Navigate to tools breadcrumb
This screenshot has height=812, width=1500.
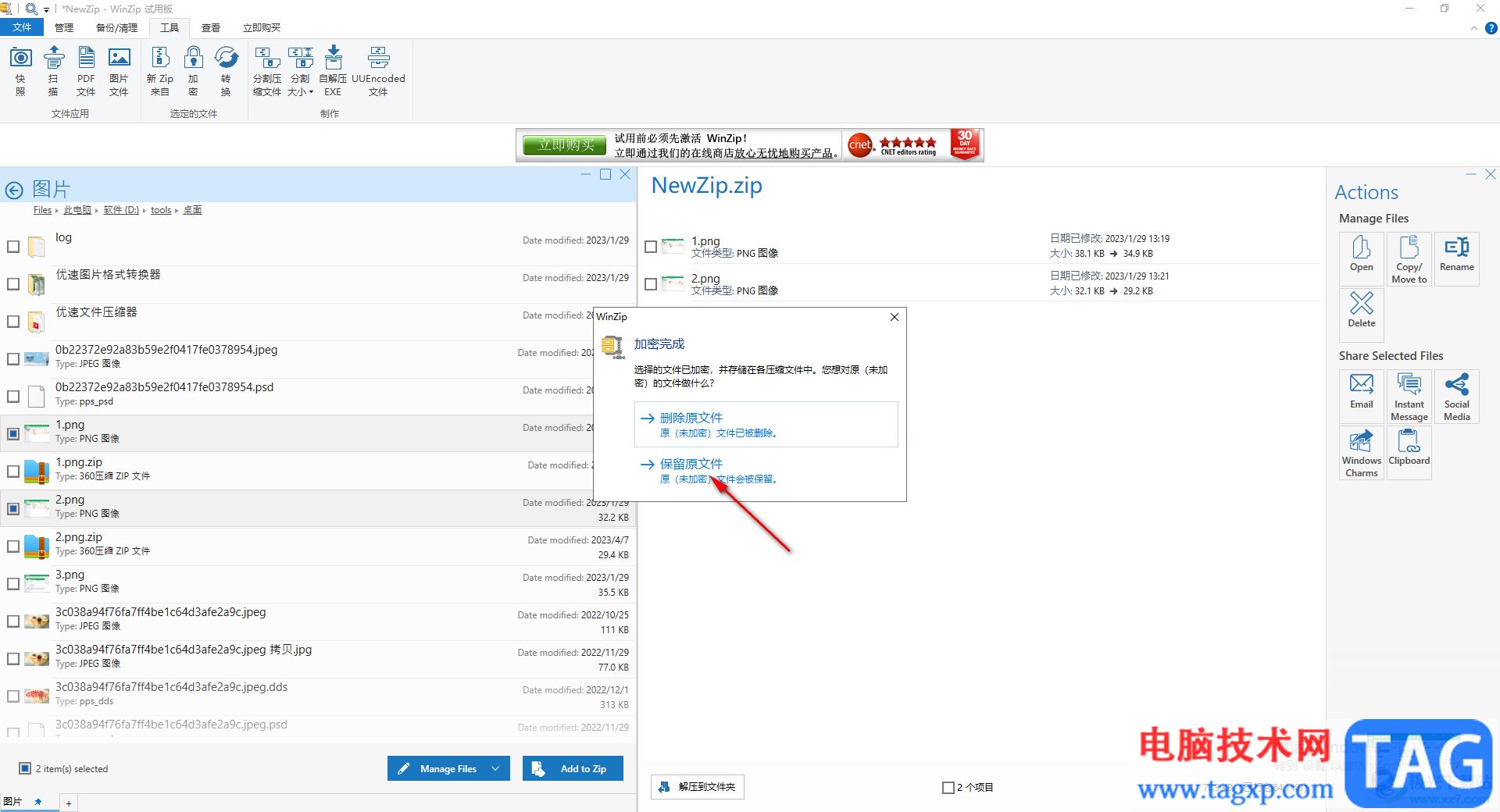click(161, 210)
